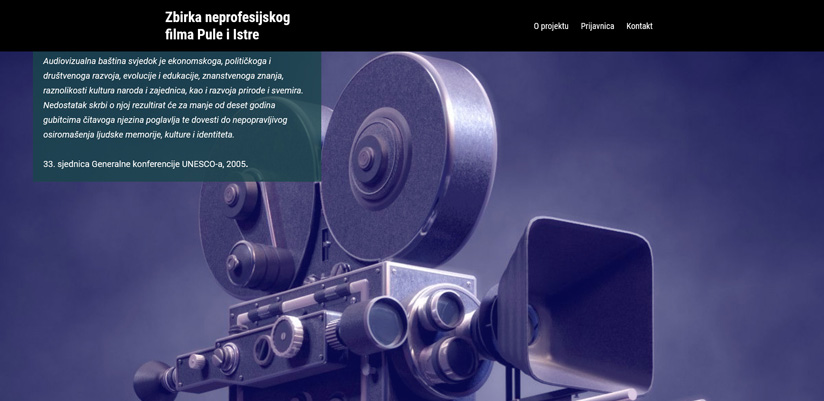
Task: Click the italic Audiovizualna baština quote paragraph
Action: pos(173,98)
